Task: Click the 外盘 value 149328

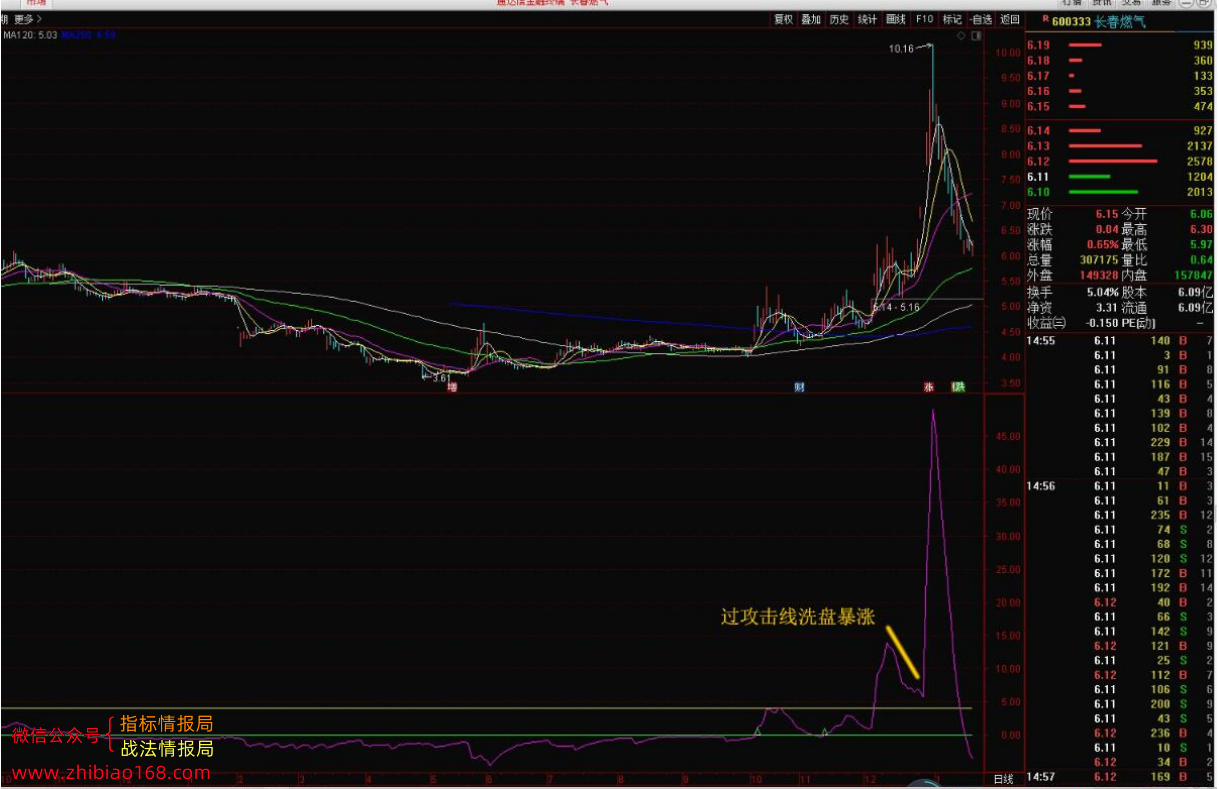Action: tap(1100, 275)
